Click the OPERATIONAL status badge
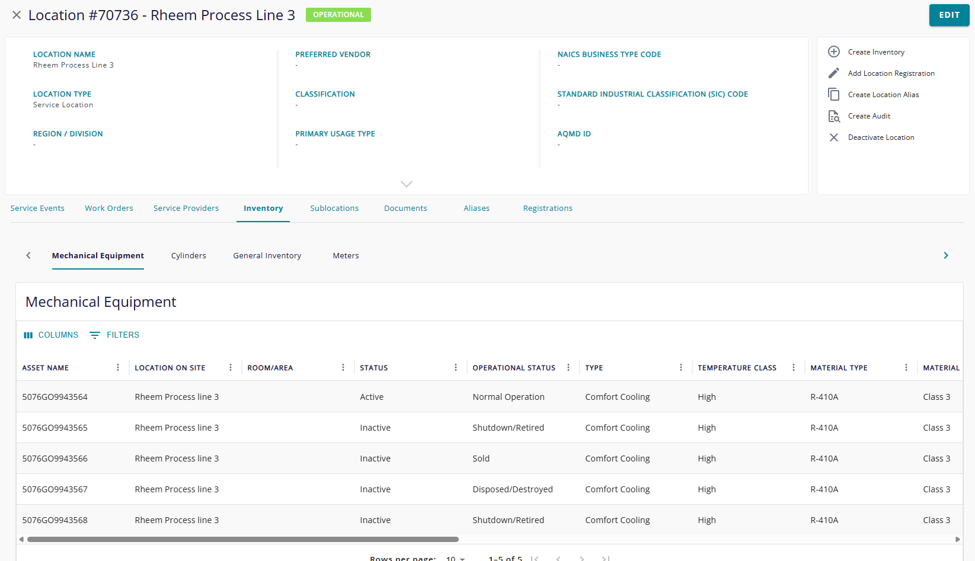975x561 pixels. [x=338, y=15]
